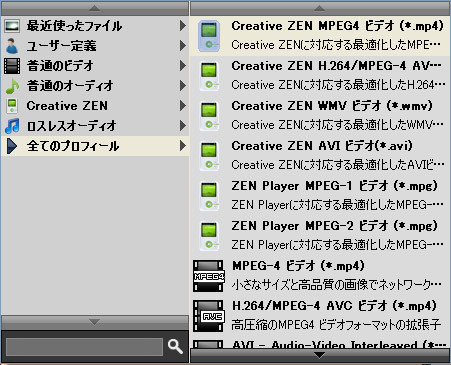Choose ZEN Player MPEG-1 ビデオ (*.mpg) profile

(320, 196)
